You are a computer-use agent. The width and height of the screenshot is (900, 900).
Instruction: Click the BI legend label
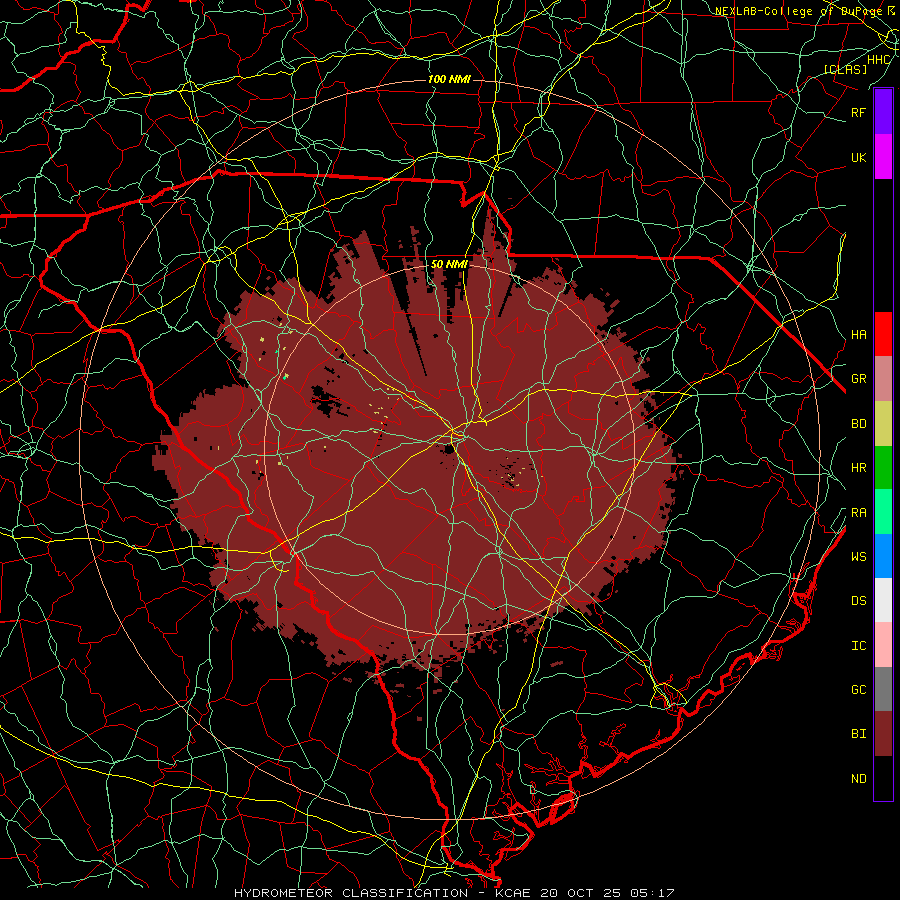(858, 734)
